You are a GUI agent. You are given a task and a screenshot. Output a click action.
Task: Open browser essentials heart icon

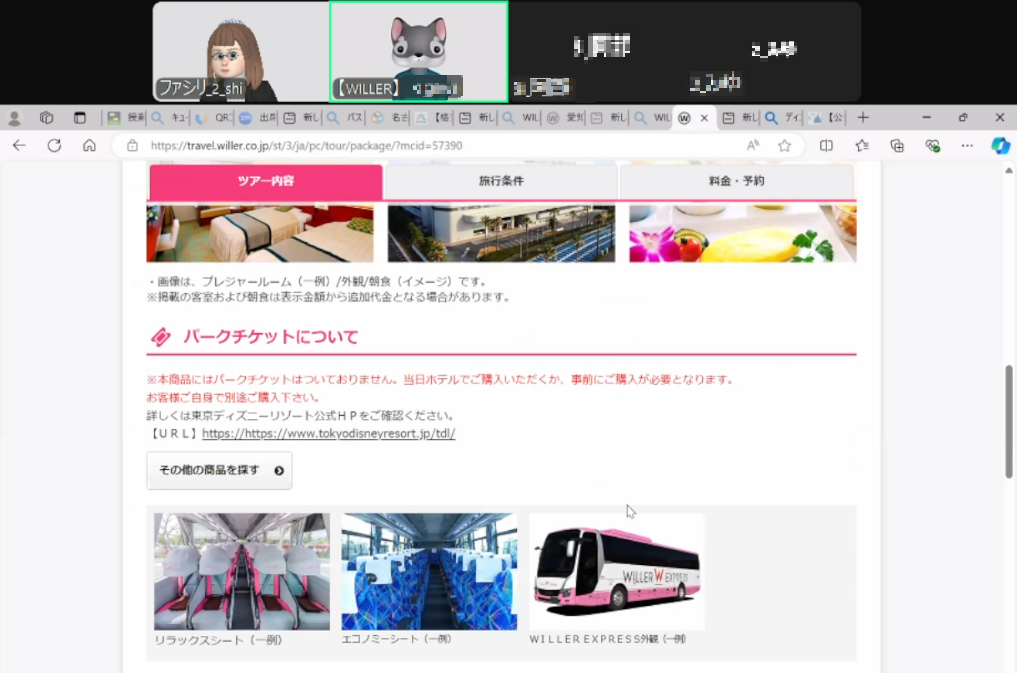(933, 146)
